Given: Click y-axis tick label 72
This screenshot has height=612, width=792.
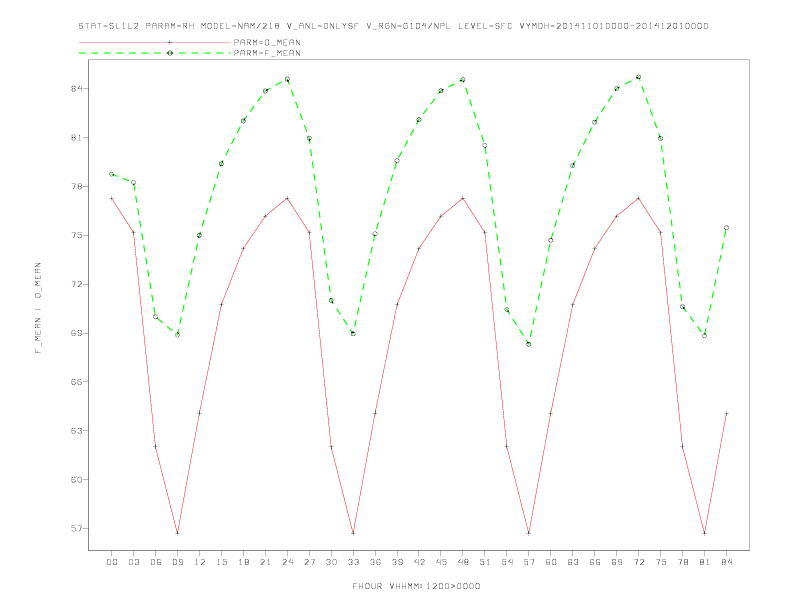Looking at the screenshot, I should tap(77, 284).
